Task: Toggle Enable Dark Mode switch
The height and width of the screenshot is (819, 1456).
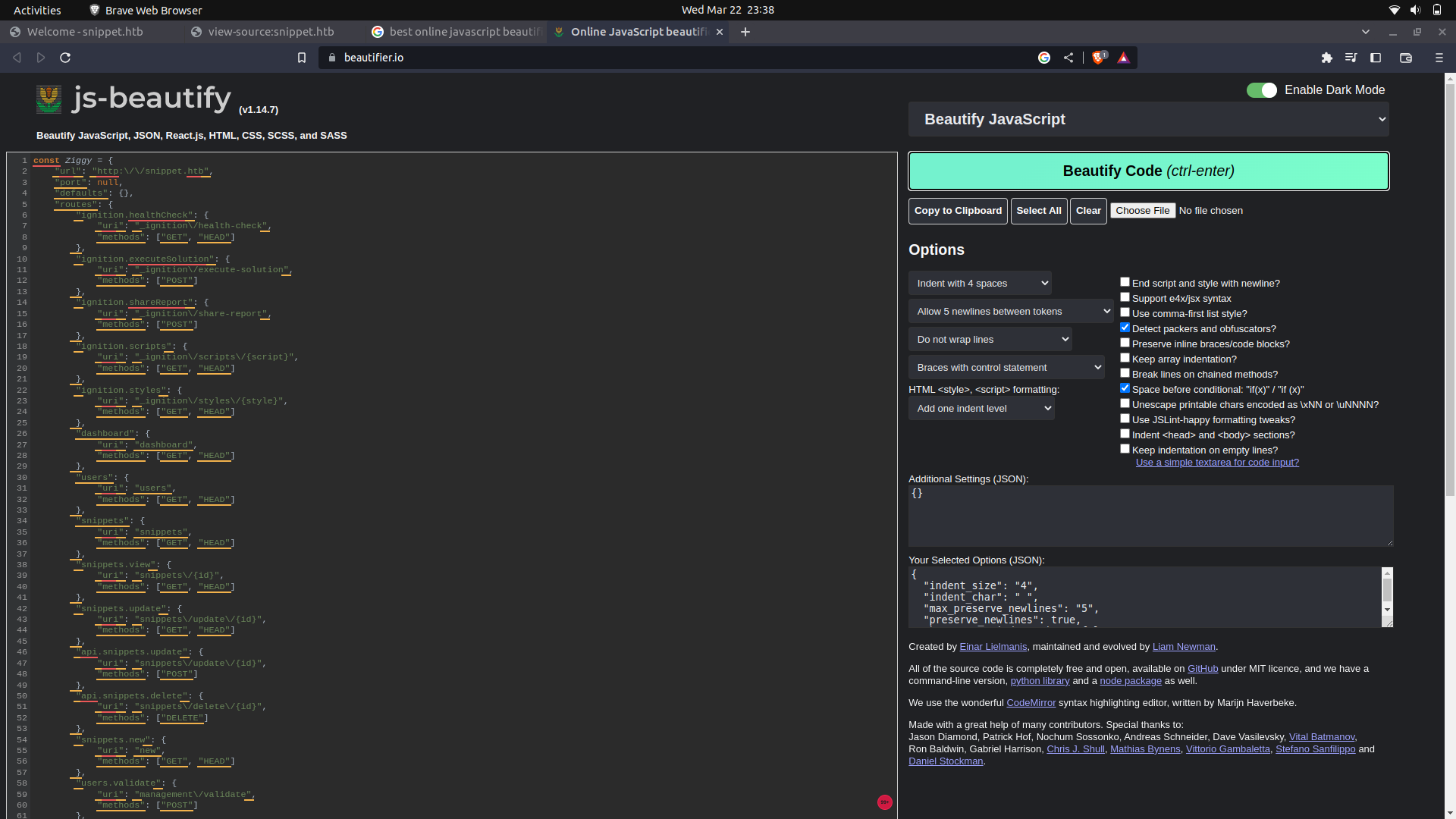Action: 1261,89
